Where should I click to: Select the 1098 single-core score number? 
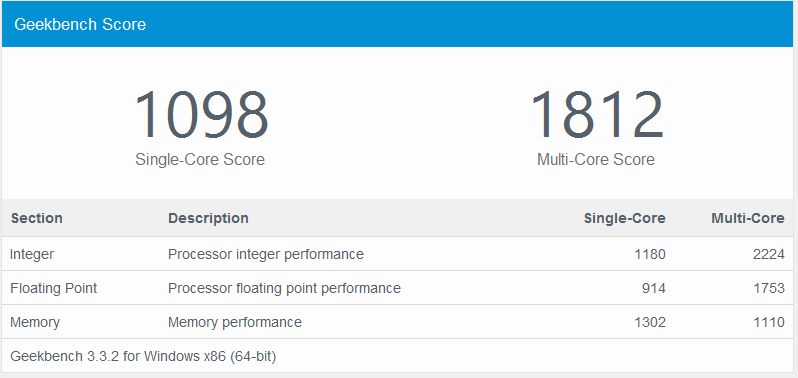201,115
